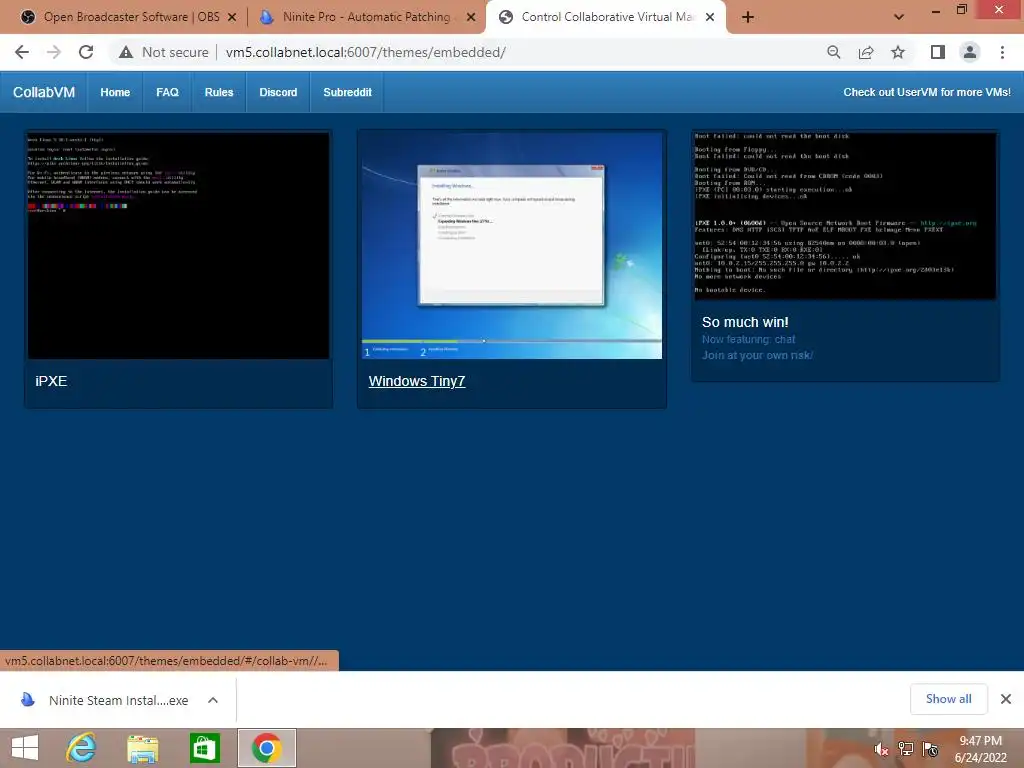This screenshot has width=1024, height=768.
Task: Open the FAQ nav item
Action: 167,92
